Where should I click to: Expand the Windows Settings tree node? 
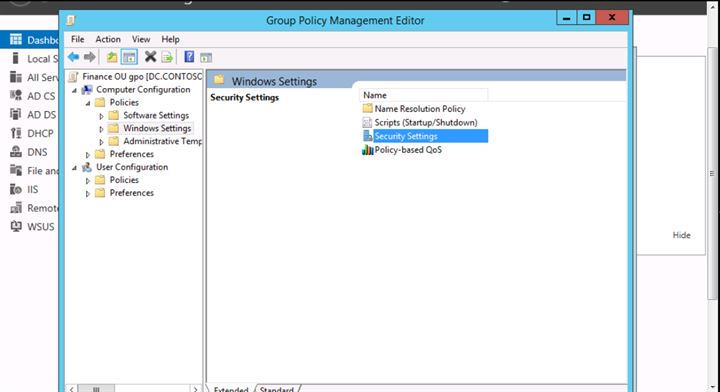click(101, 129)
